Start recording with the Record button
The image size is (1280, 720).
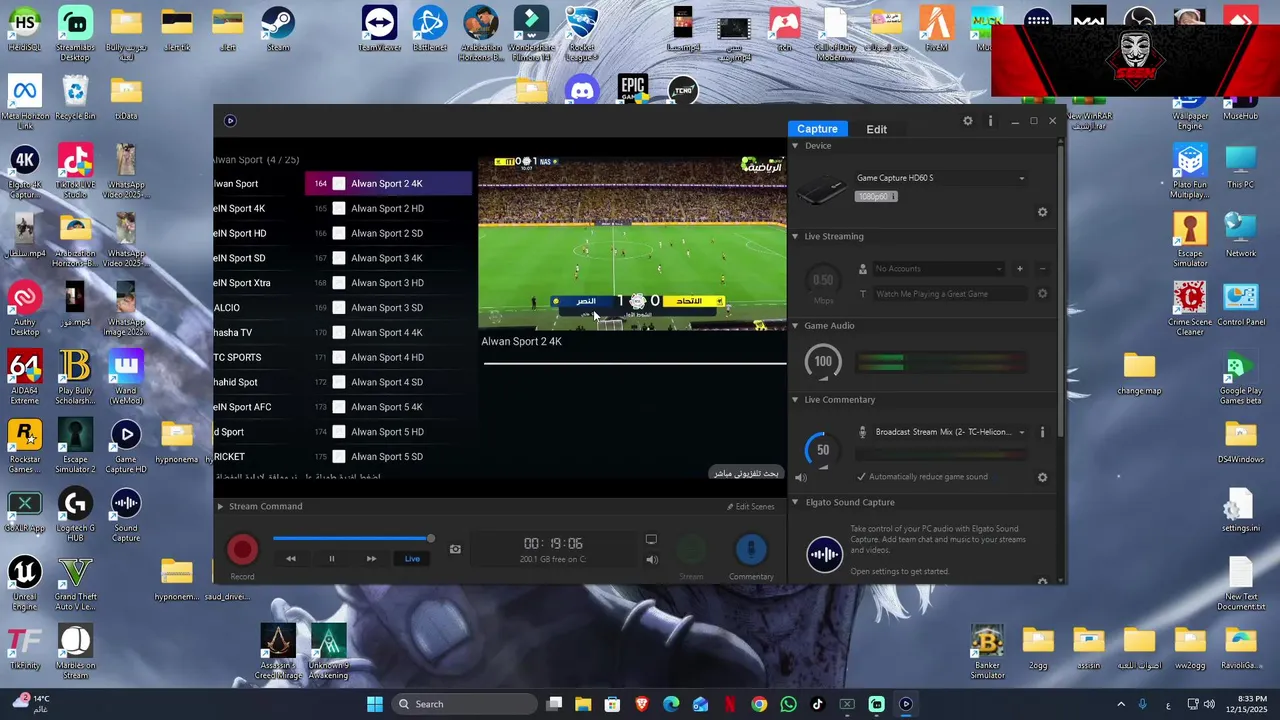click(x=242, y=549)
